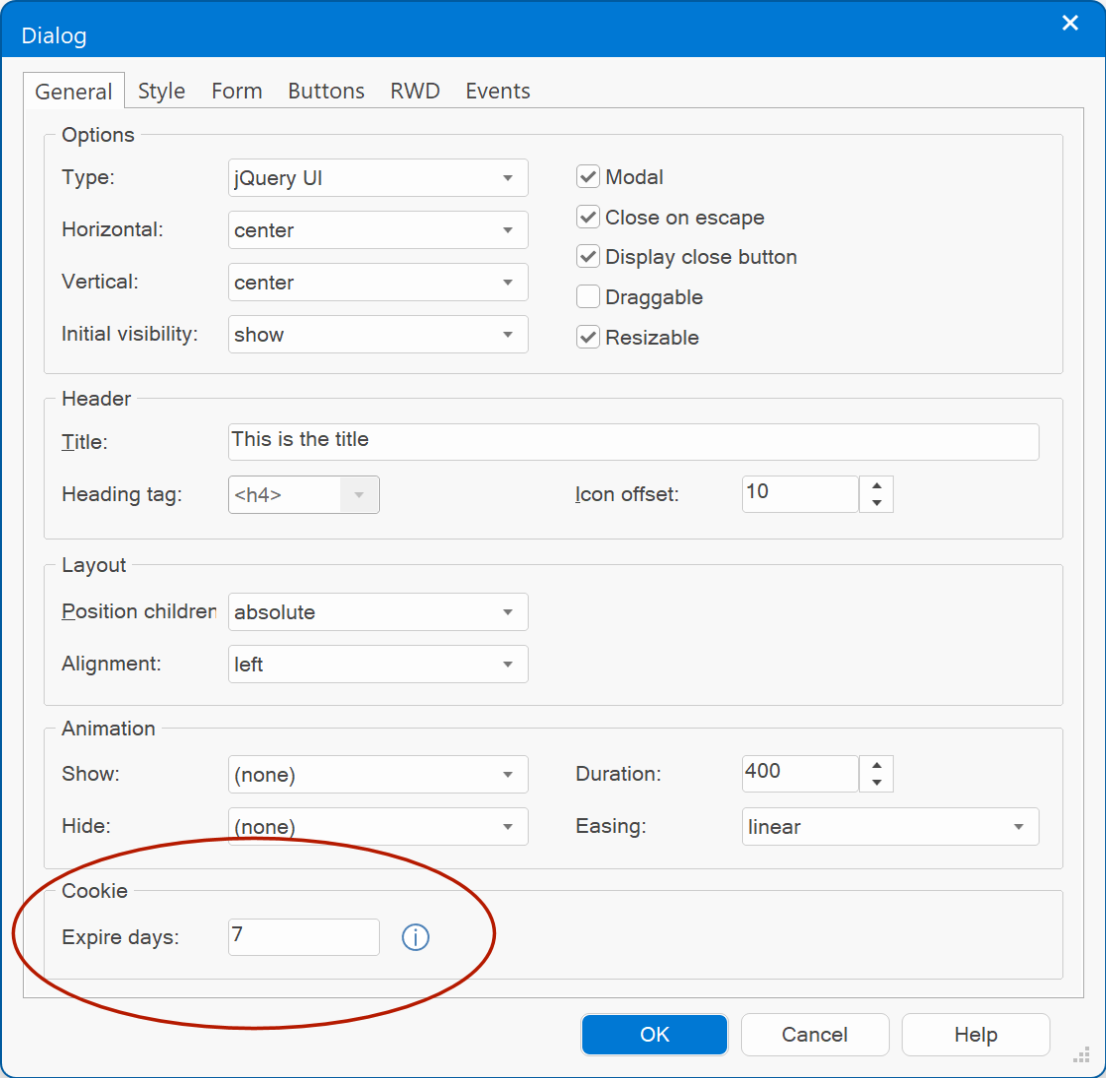Screen dimensions: 1107x1079
Task: Open the Initial visibility dropdown
Action: [378, 335]
